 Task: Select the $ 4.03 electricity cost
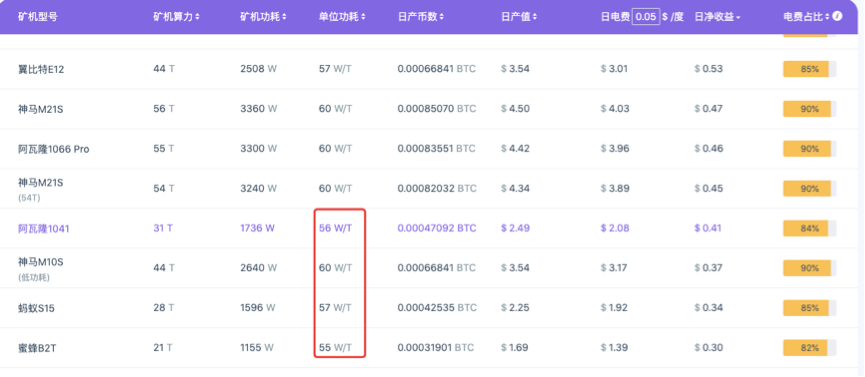[x=615, y=109]
